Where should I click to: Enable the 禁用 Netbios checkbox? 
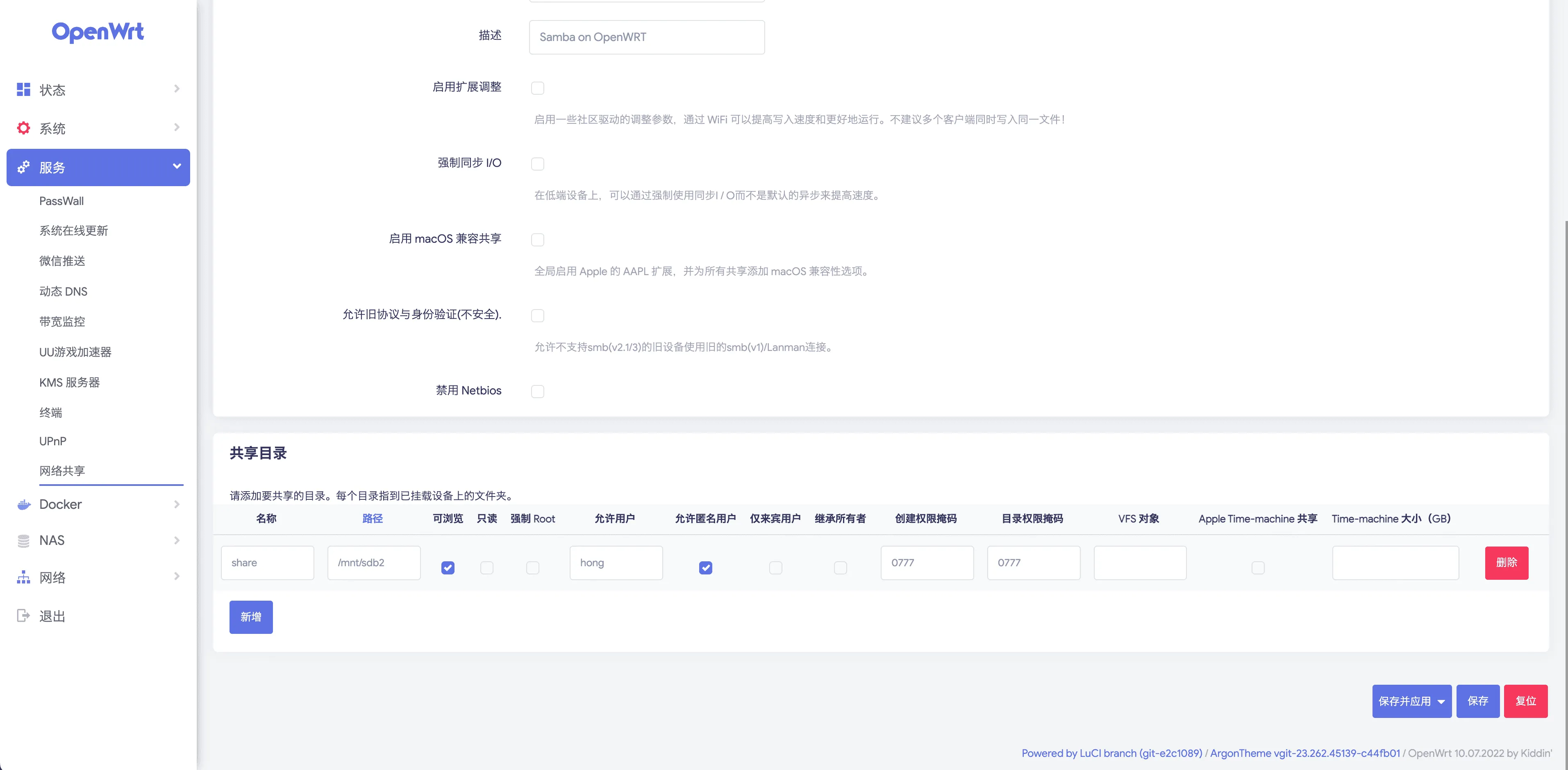click(537, 391)
